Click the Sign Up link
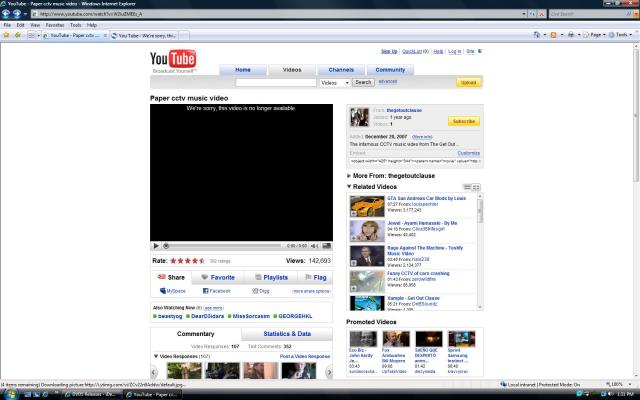This screenshot has height=400, width=640. pos(389,51)
